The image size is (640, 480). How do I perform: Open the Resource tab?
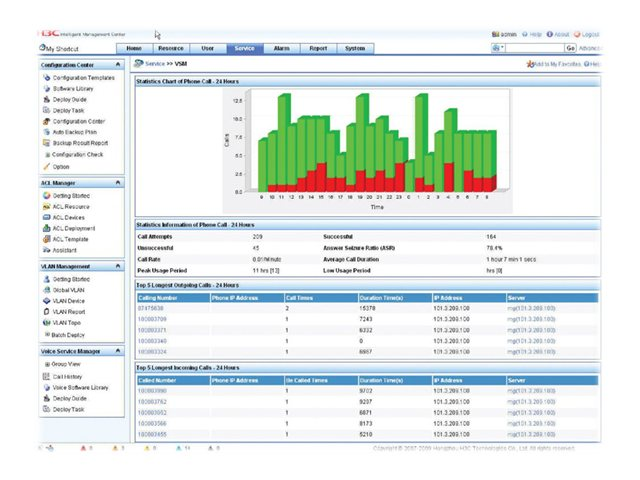(x=170, y=48)
